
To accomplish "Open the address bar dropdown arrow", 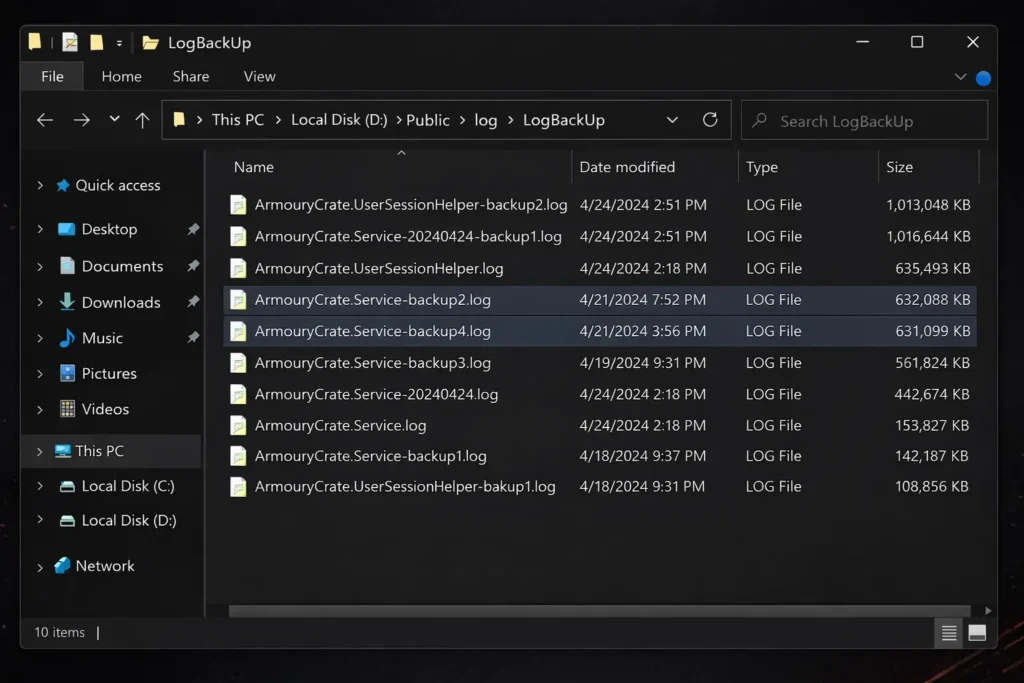I will [672, 119].
